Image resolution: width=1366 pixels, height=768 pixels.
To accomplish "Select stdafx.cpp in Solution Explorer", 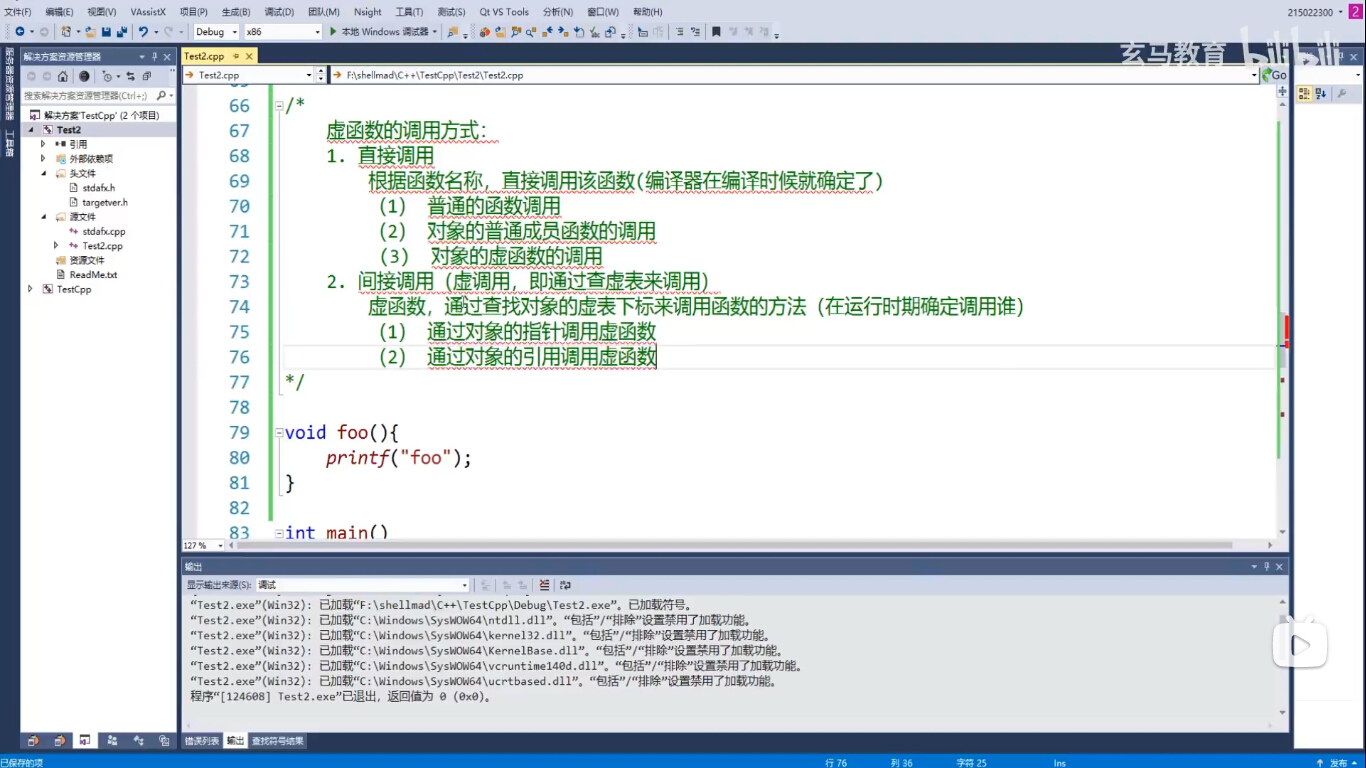I will point(103,231).
